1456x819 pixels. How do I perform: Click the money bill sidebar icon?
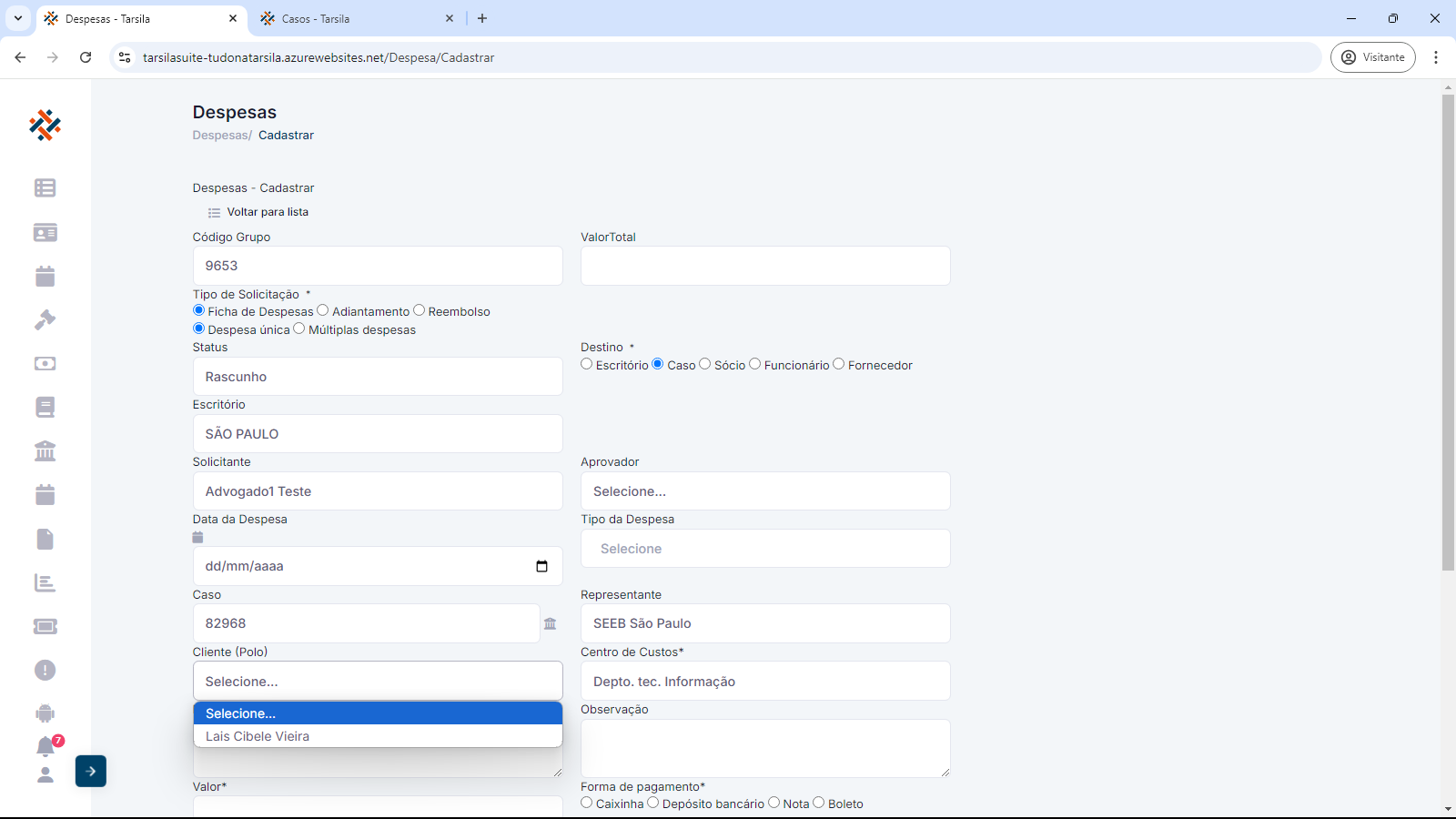pyautogui.click(x=45, y=364)
